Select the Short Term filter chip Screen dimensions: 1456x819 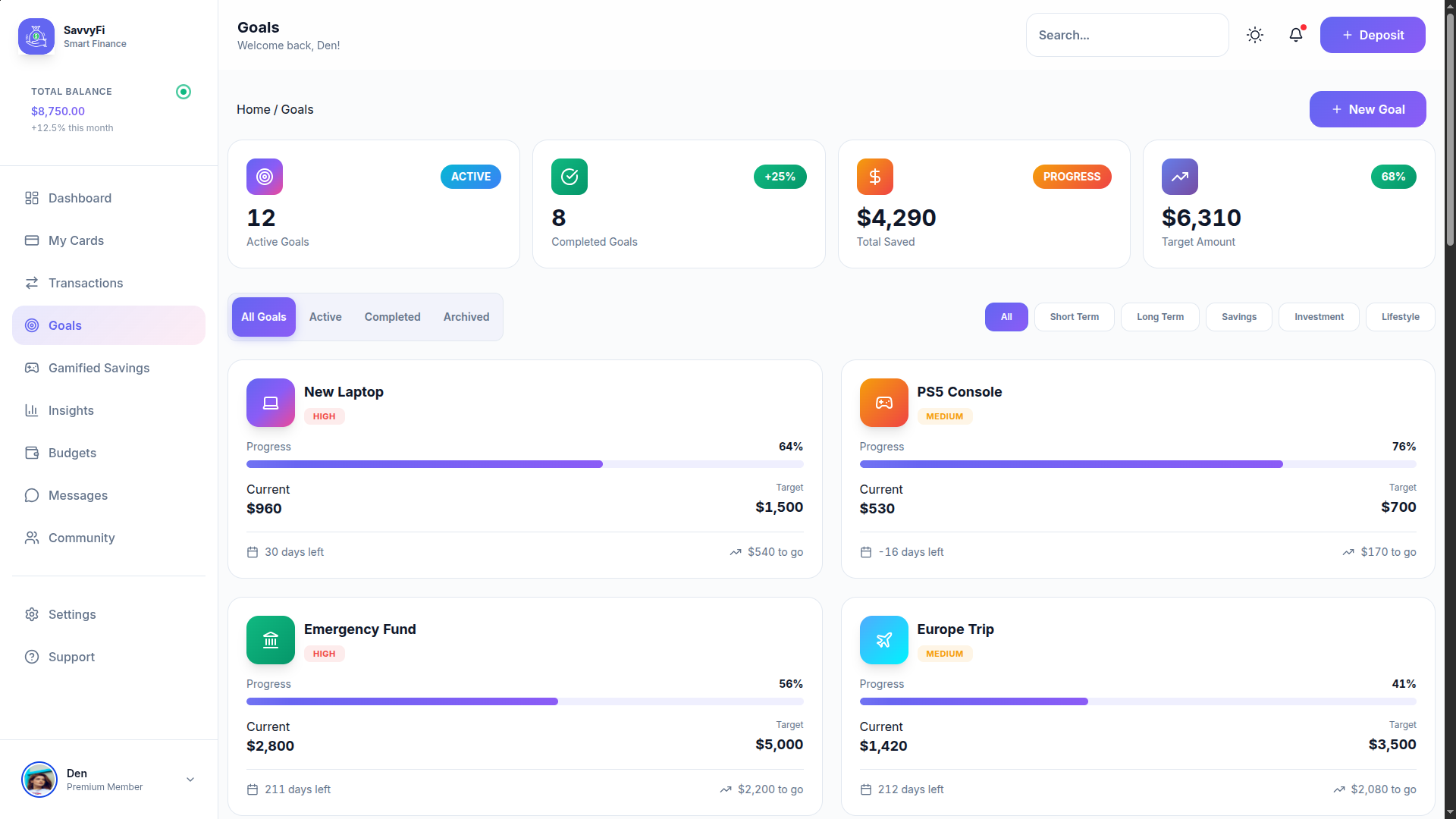pos(1074,317)
